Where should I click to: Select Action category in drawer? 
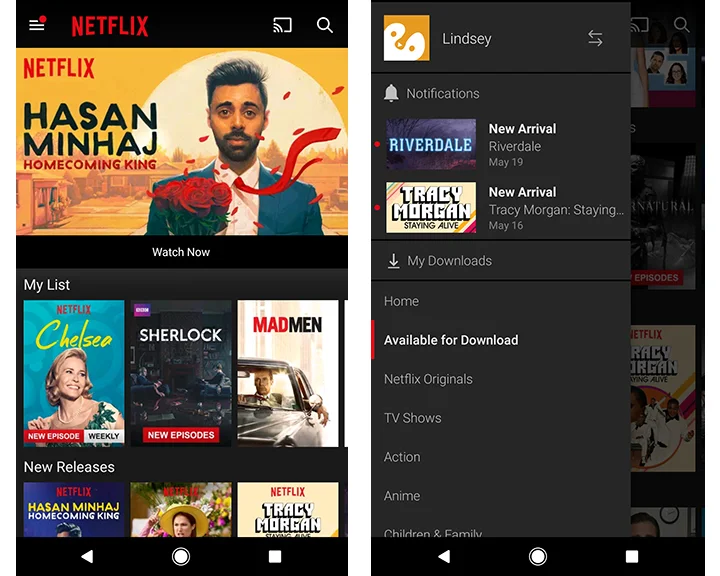tap(501, 457)
